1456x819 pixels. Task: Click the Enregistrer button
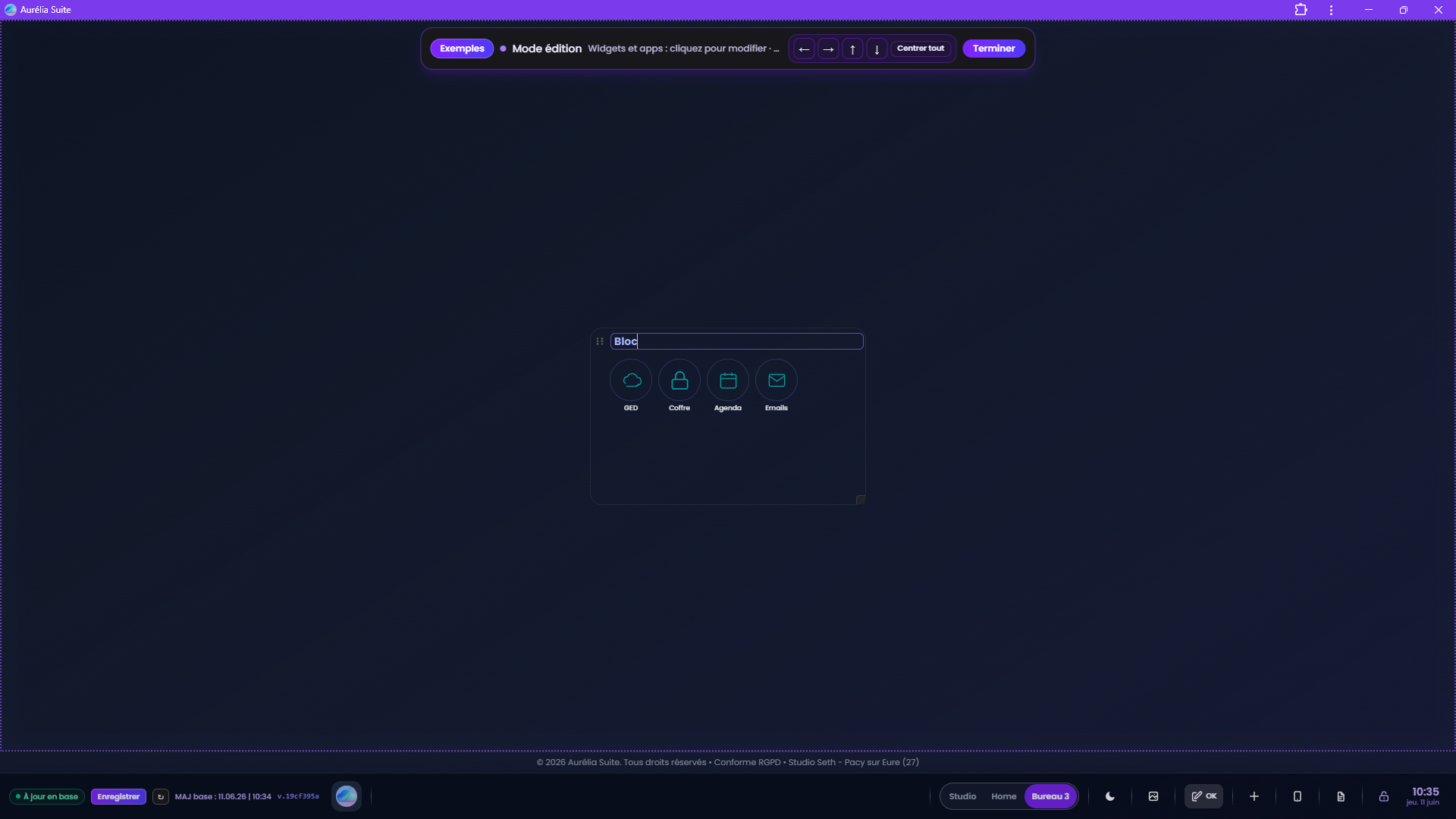tap(118, 796)
